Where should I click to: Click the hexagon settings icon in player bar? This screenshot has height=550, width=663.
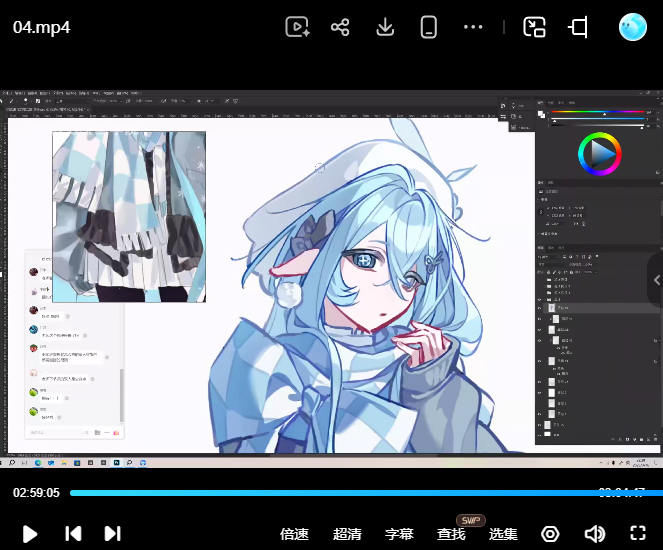(550, 534)
